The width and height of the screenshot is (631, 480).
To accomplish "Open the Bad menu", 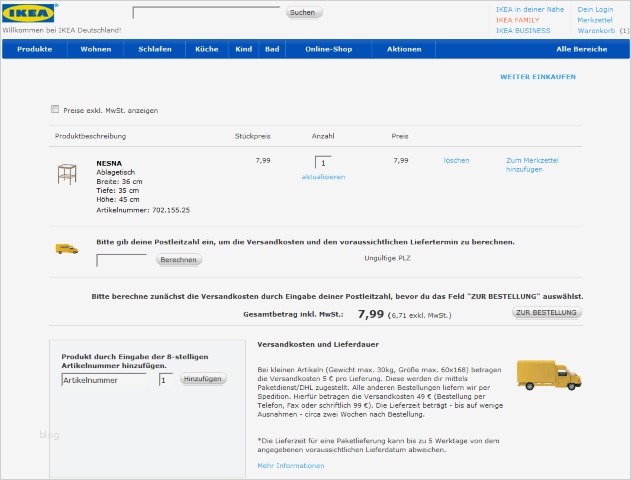I will click(x=272, y=49).
